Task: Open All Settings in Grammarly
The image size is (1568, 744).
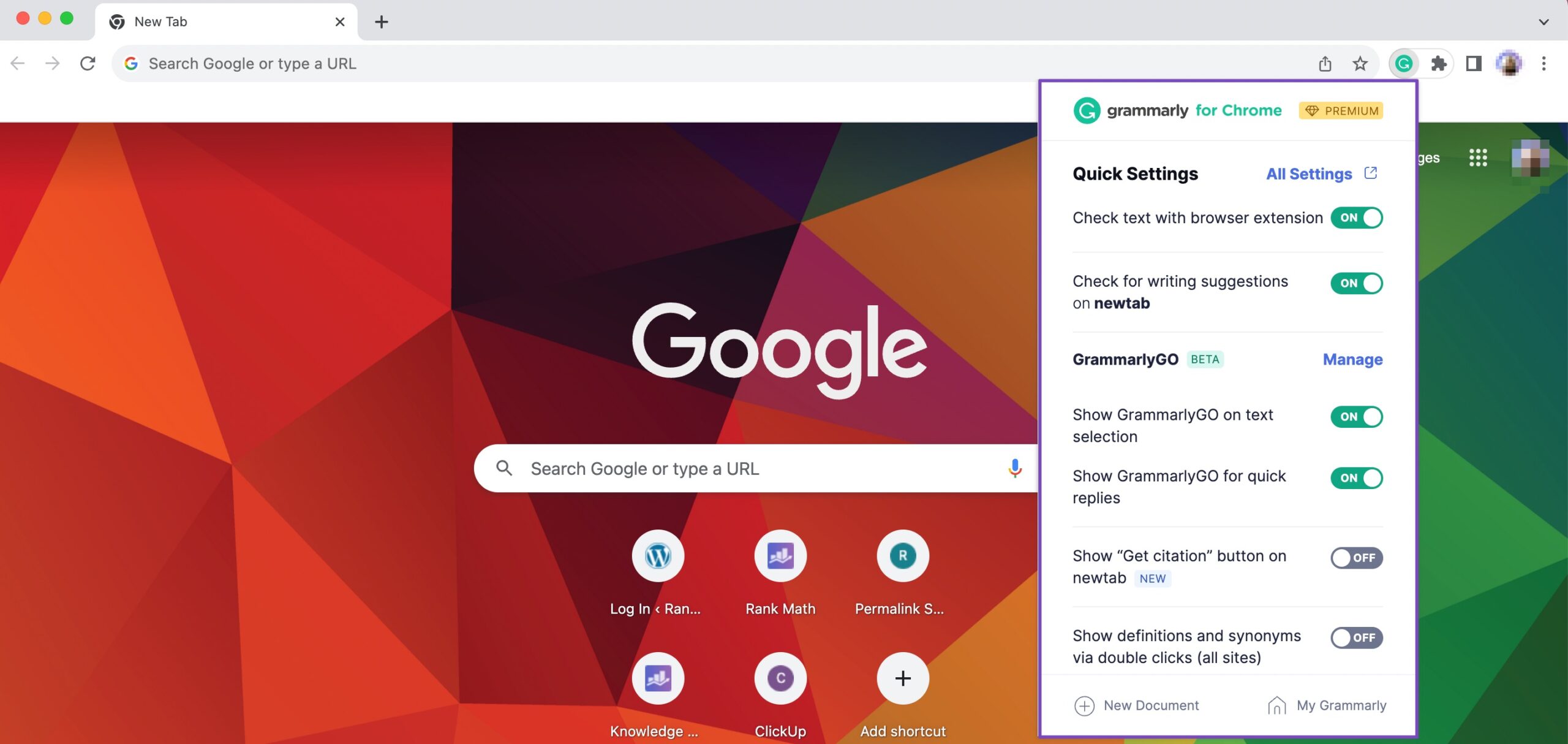Action: pyautogui.click(x=1320, y=173)
